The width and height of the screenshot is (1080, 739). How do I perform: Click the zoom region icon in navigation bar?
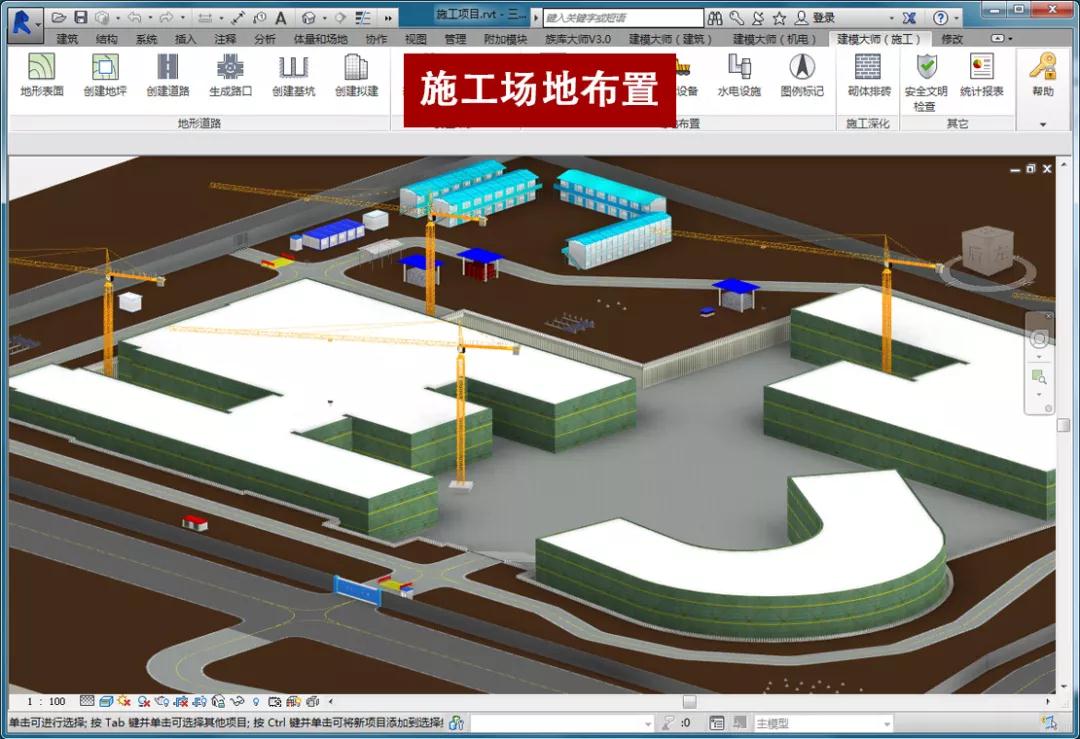click(1039, 377)
